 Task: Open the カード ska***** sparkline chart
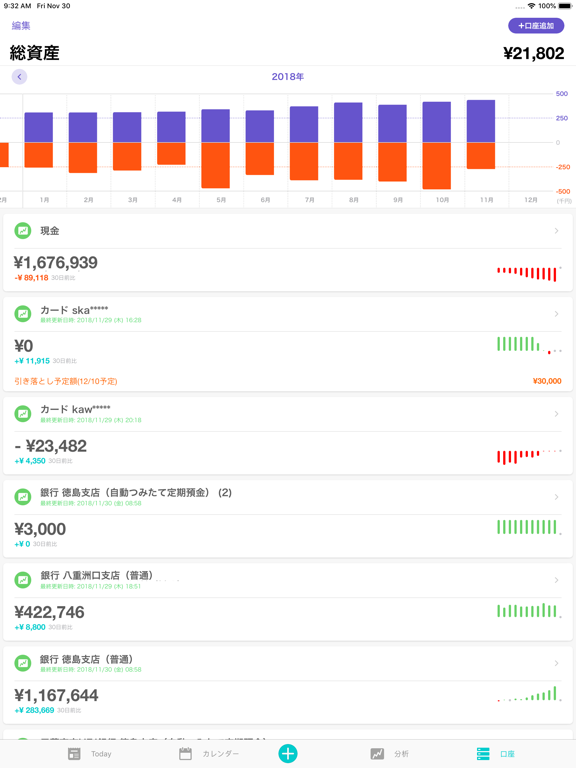[529, 345]
